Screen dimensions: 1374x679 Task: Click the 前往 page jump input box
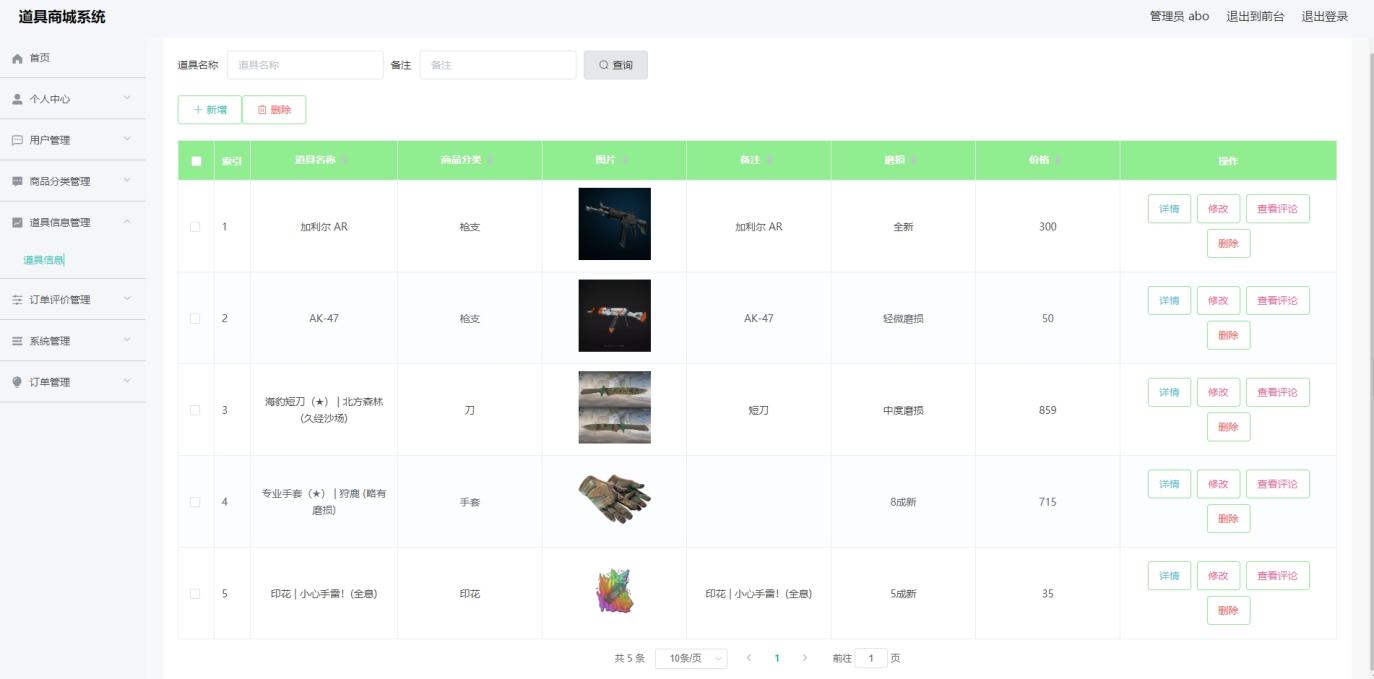871,658
